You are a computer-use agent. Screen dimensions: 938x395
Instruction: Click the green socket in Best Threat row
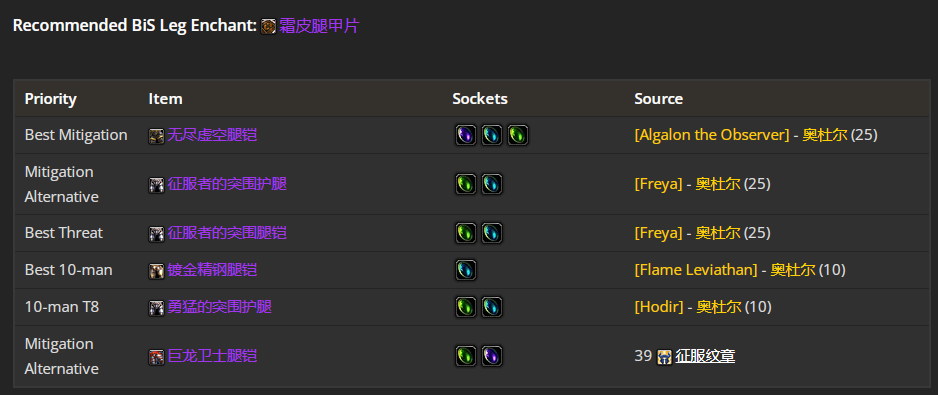[465, 233]
